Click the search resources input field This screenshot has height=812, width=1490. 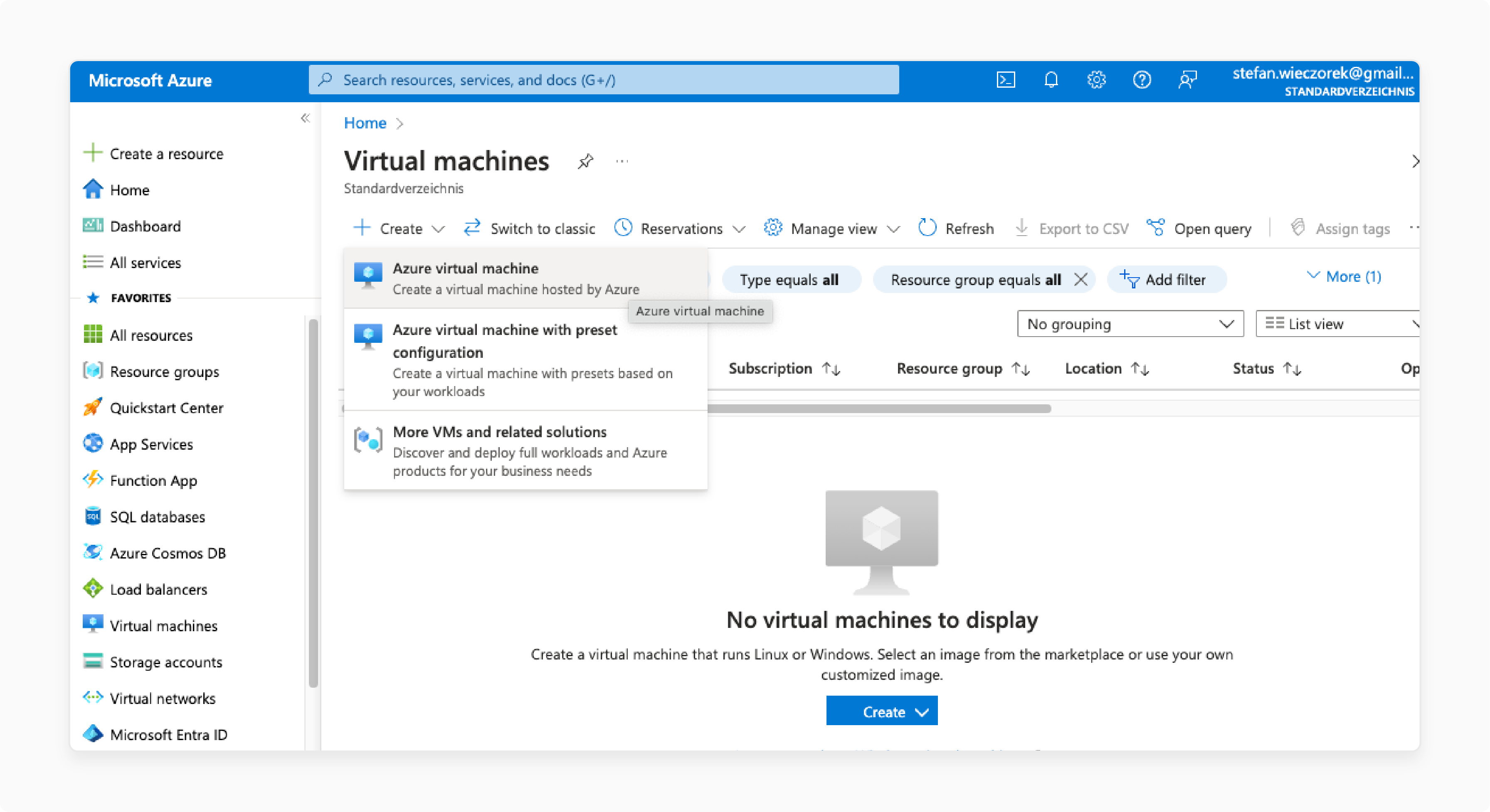tap(604, 80)
